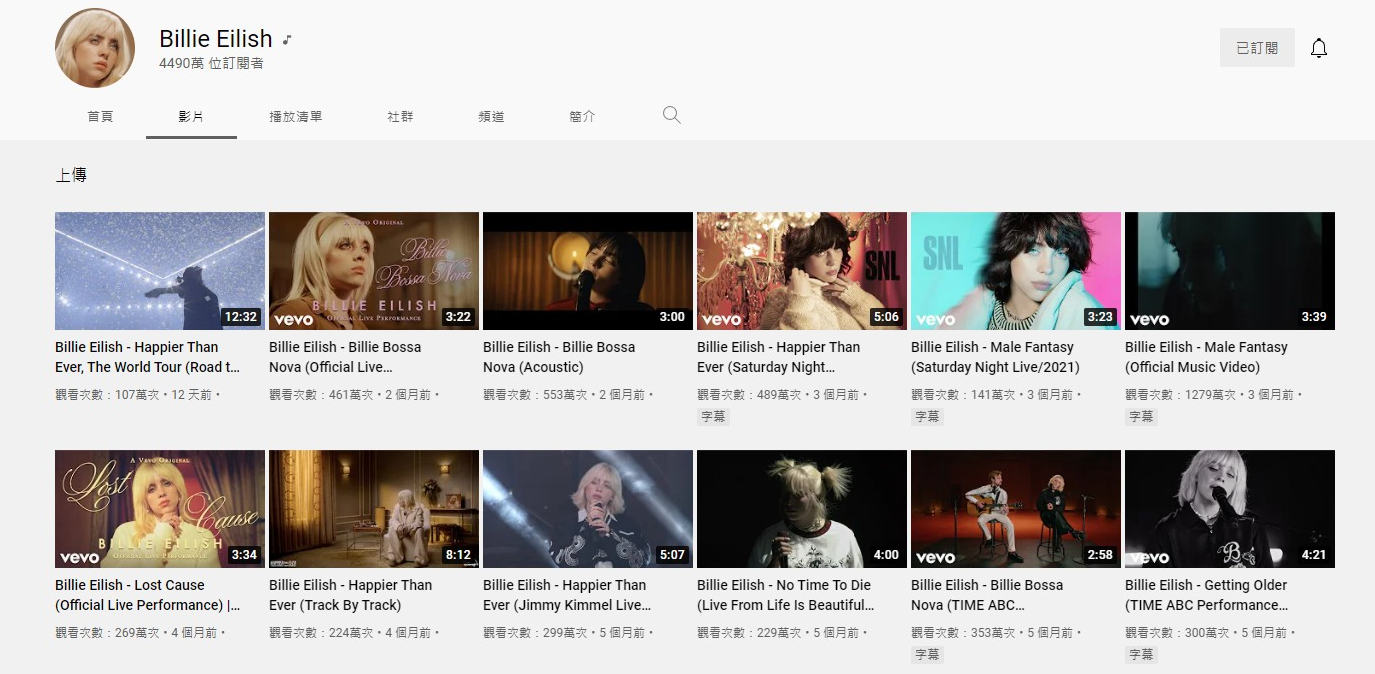1375x674 pixels.
Task: Go to the 社群 tab
Action: click(400, 117)
